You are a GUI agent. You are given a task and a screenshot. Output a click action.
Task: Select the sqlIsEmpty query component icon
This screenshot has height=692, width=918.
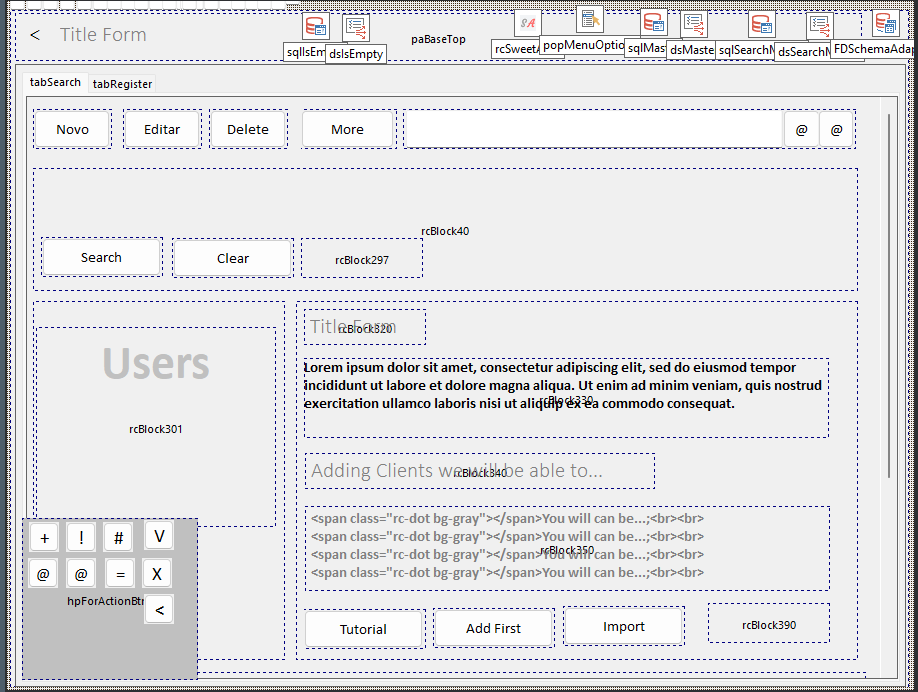click(316, 27)
